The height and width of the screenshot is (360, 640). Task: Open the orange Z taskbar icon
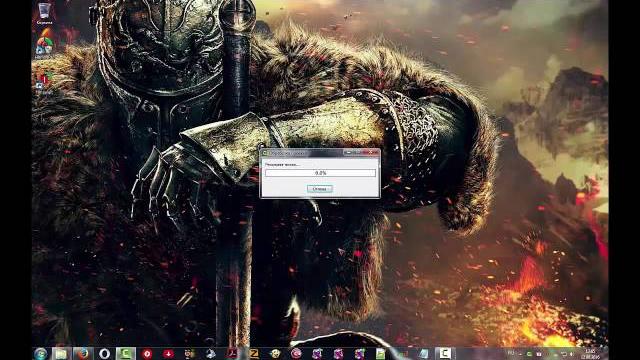(x=254, y=354)
